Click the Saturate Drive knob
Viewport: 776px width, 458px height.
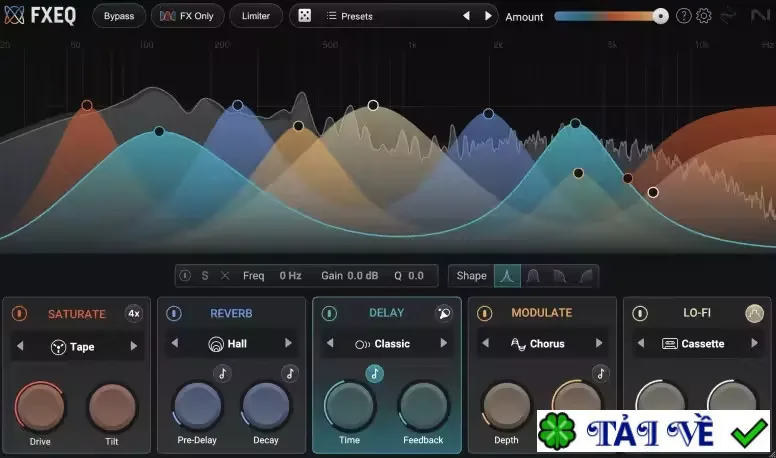pyautogui.click(x=40, y=407)
